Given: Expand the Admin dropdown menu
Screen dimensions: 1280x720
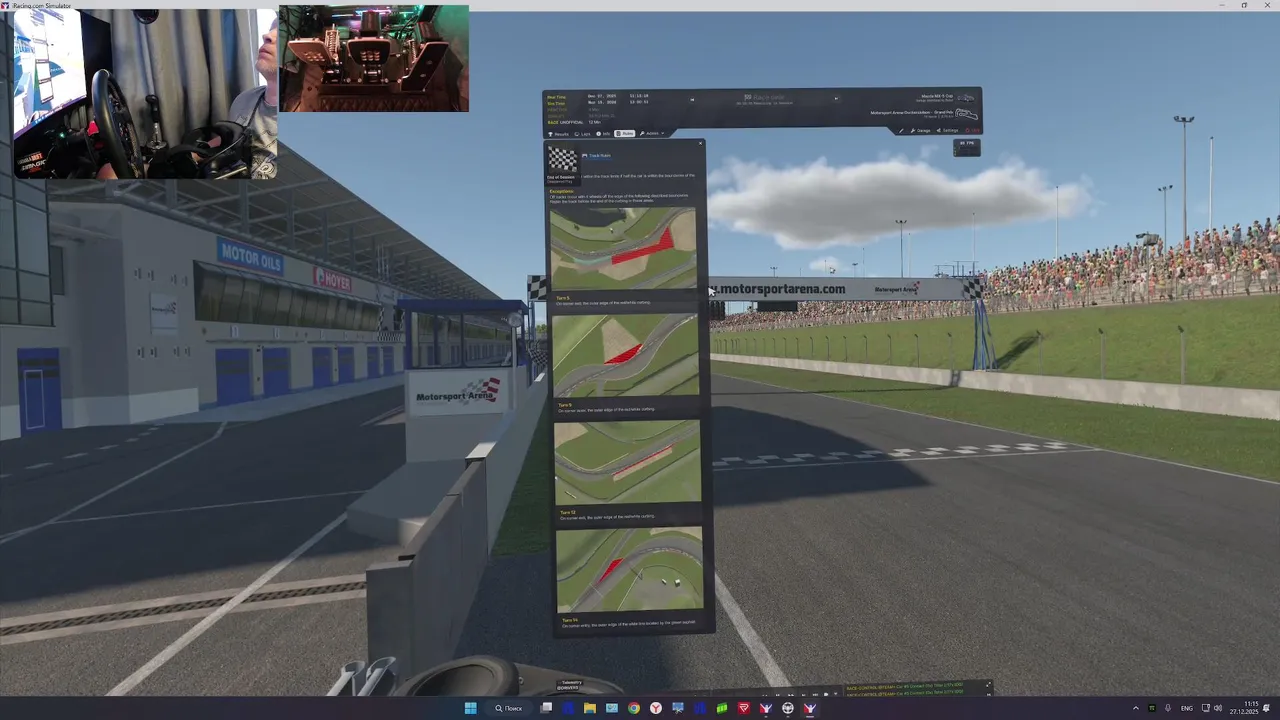Looking at the screenshot, I should pyautogui.click(x=652, y=134).
